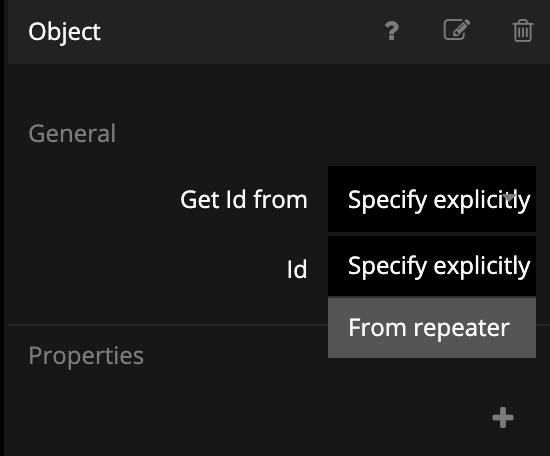
Task: Pick the highlighted From repeater entry
Action: click(432, 328)
